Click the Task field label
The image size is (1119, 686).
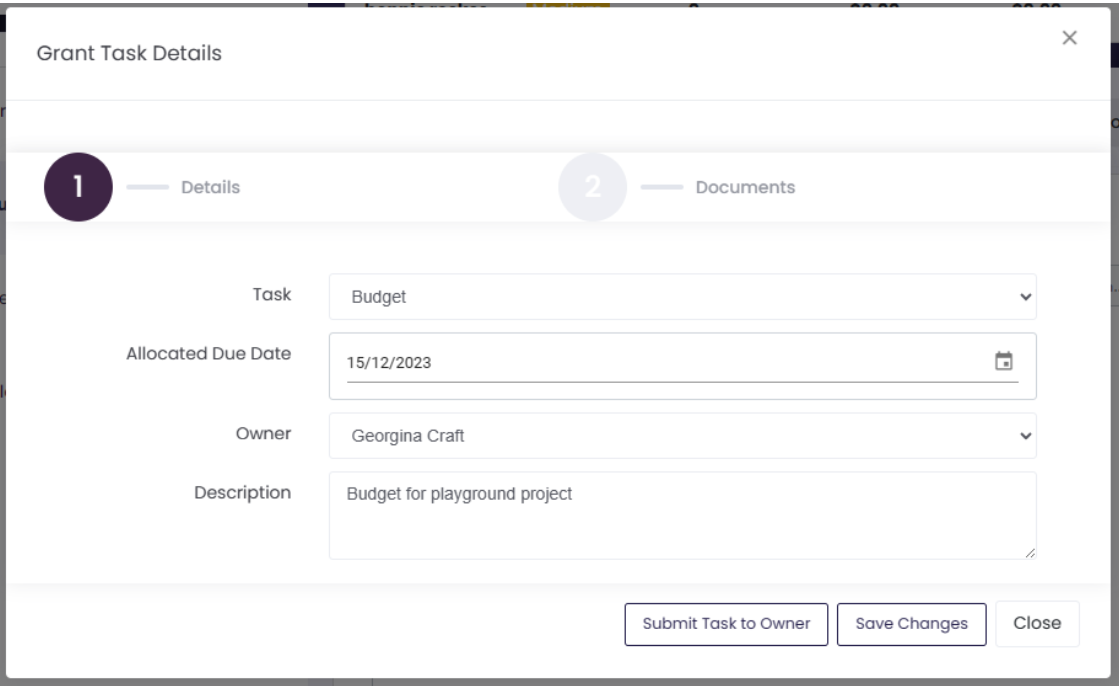pyautogui.click(x=272, y=294)
